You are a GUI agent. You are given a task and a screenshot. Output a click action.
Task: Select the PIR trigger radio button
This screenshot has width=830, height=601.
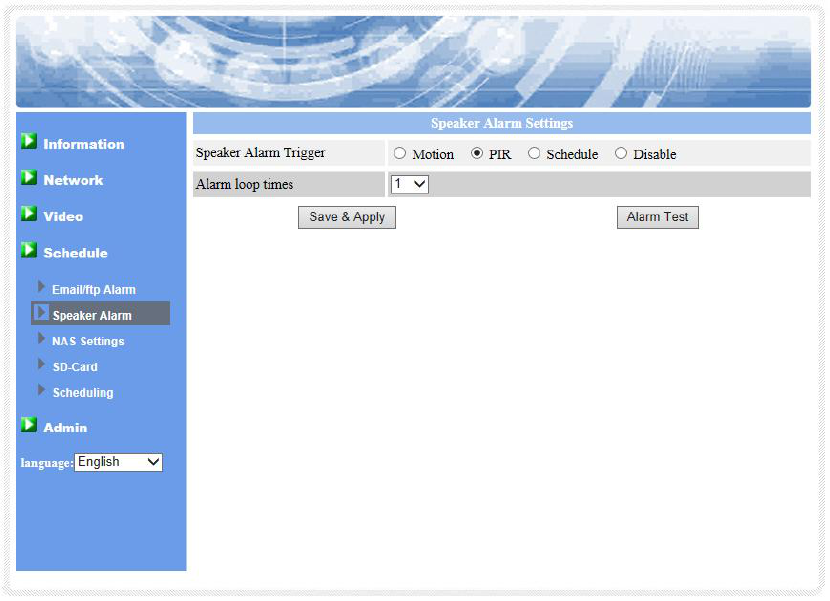[x=477, y=154]
